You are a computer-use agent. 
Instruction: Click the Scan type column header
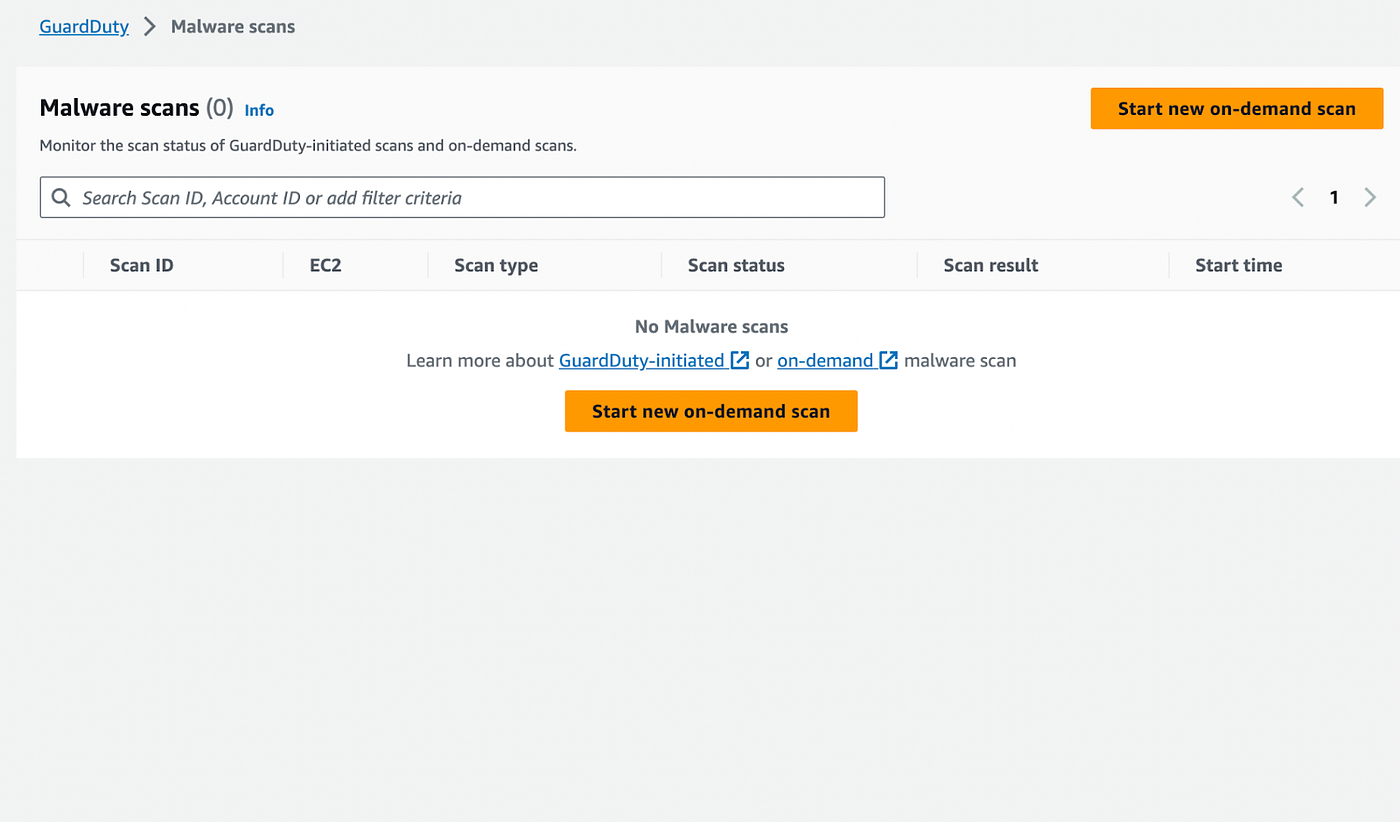(x=496, y=265)
